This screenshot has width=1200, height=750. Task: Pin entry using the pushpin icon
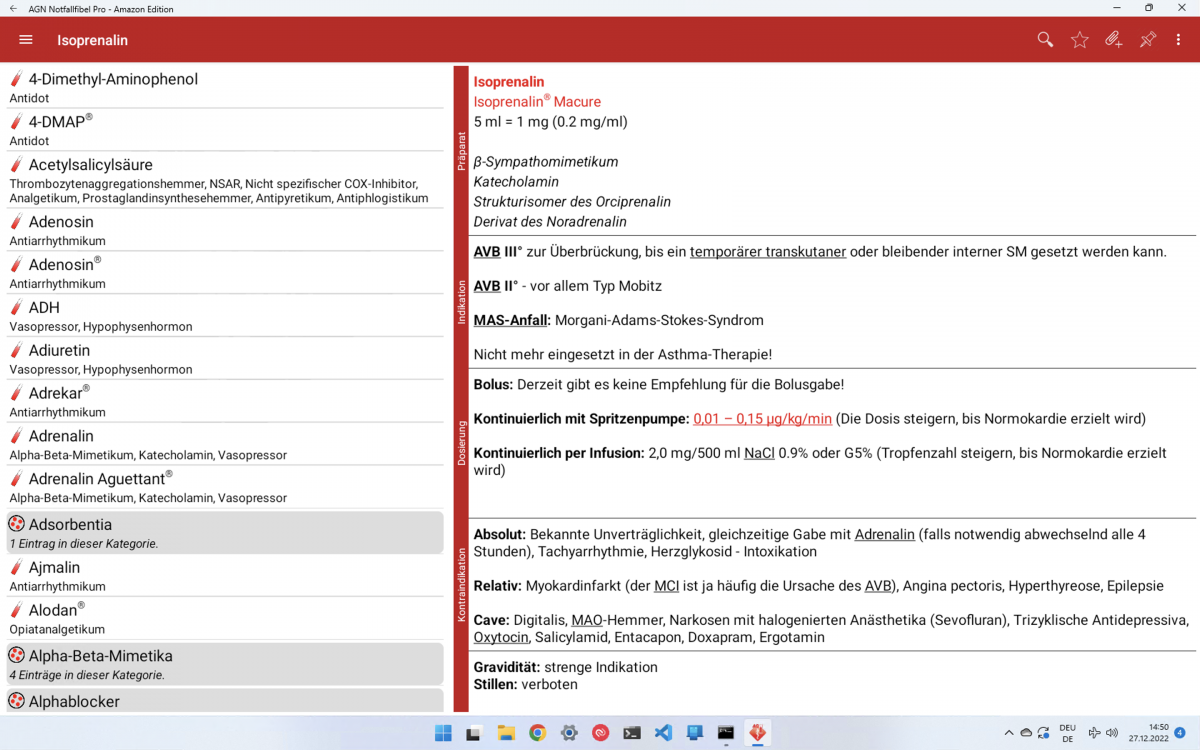(1148, 40)
